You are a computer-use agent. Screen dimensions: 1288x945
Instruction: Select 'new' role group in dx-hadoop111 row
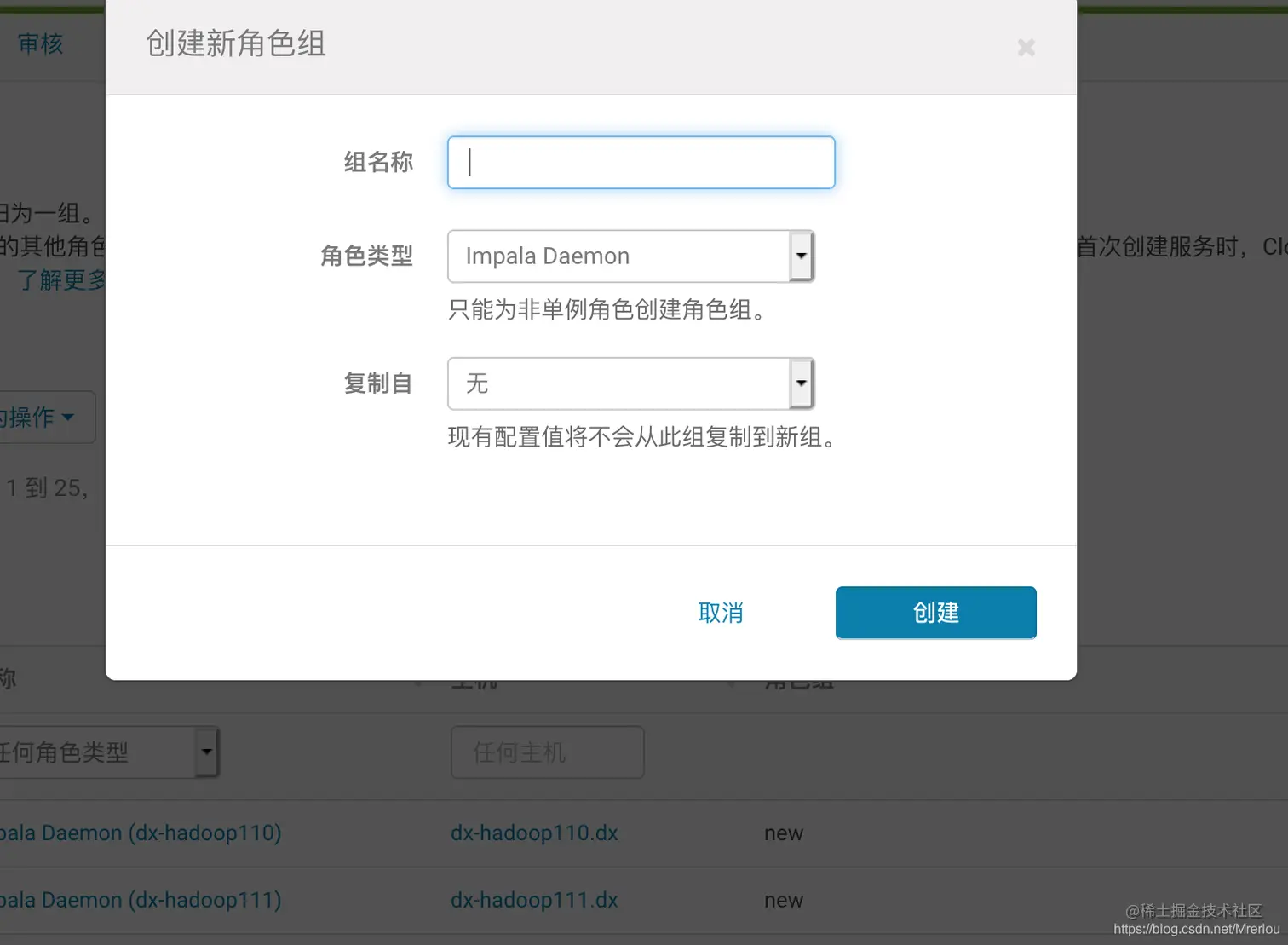[784, 901]
